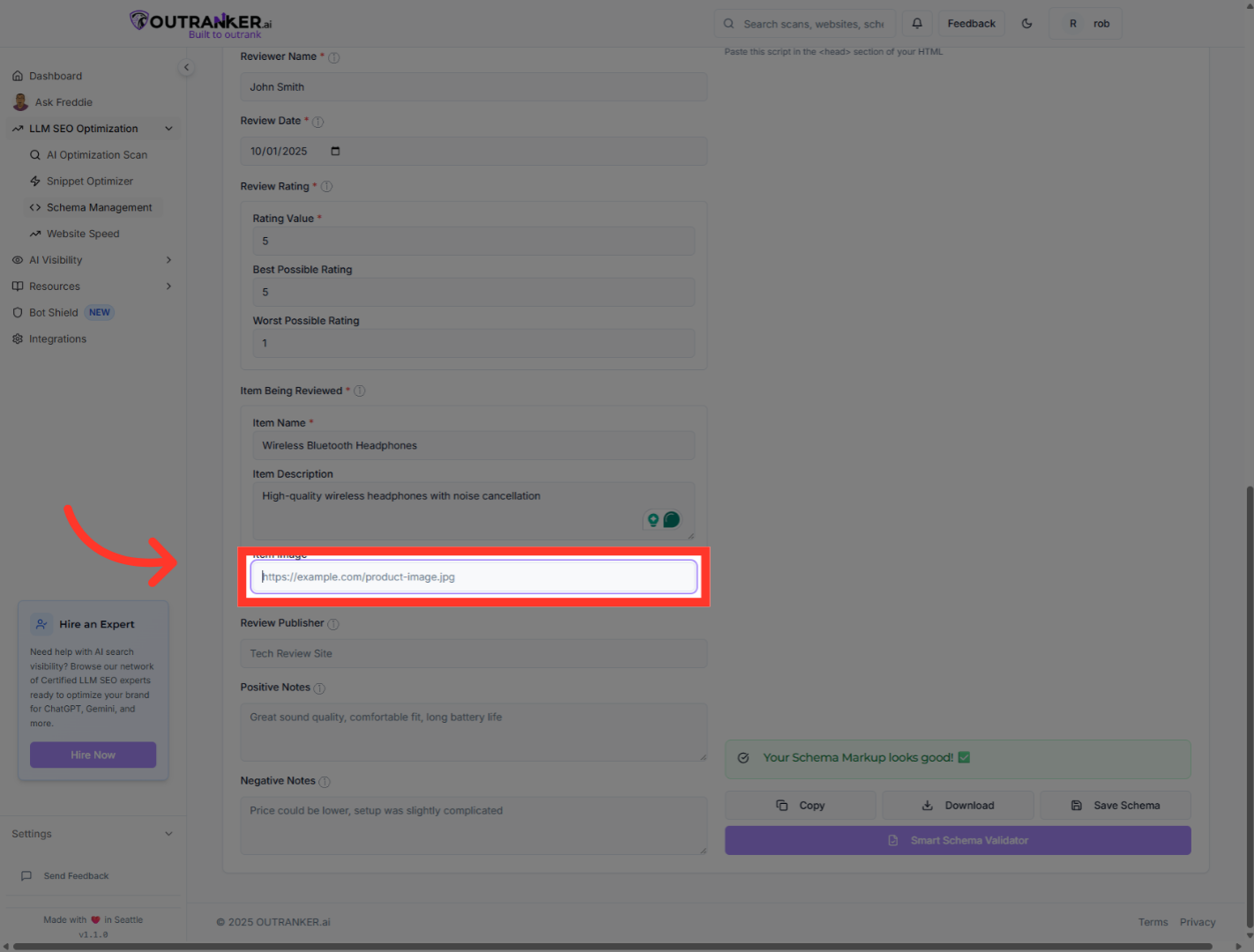Viewport: 1254px width, 952px height.
Task: Open the Privacy link in the footer
Action: click(x=1198, y=922)
